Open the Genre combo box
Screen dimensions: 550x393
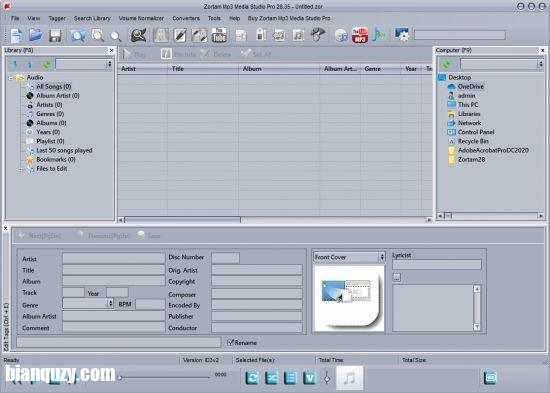click(x=88, y=303)
